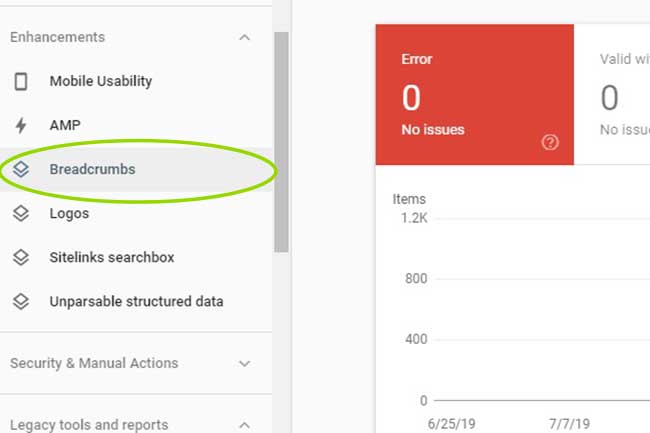Viewport: 650px width, 433px height.
Task: Collapse Legacy tools and reports section
Action: [245, 425]
